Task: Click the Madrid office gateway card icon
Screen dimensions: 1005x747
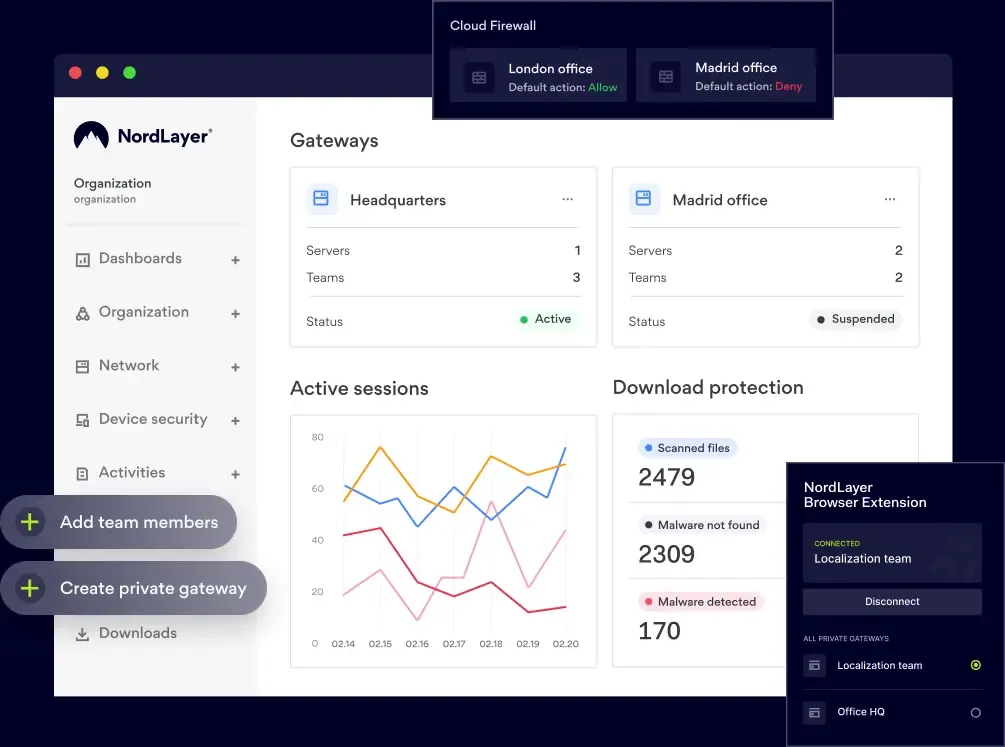Action: click(644, 198)
